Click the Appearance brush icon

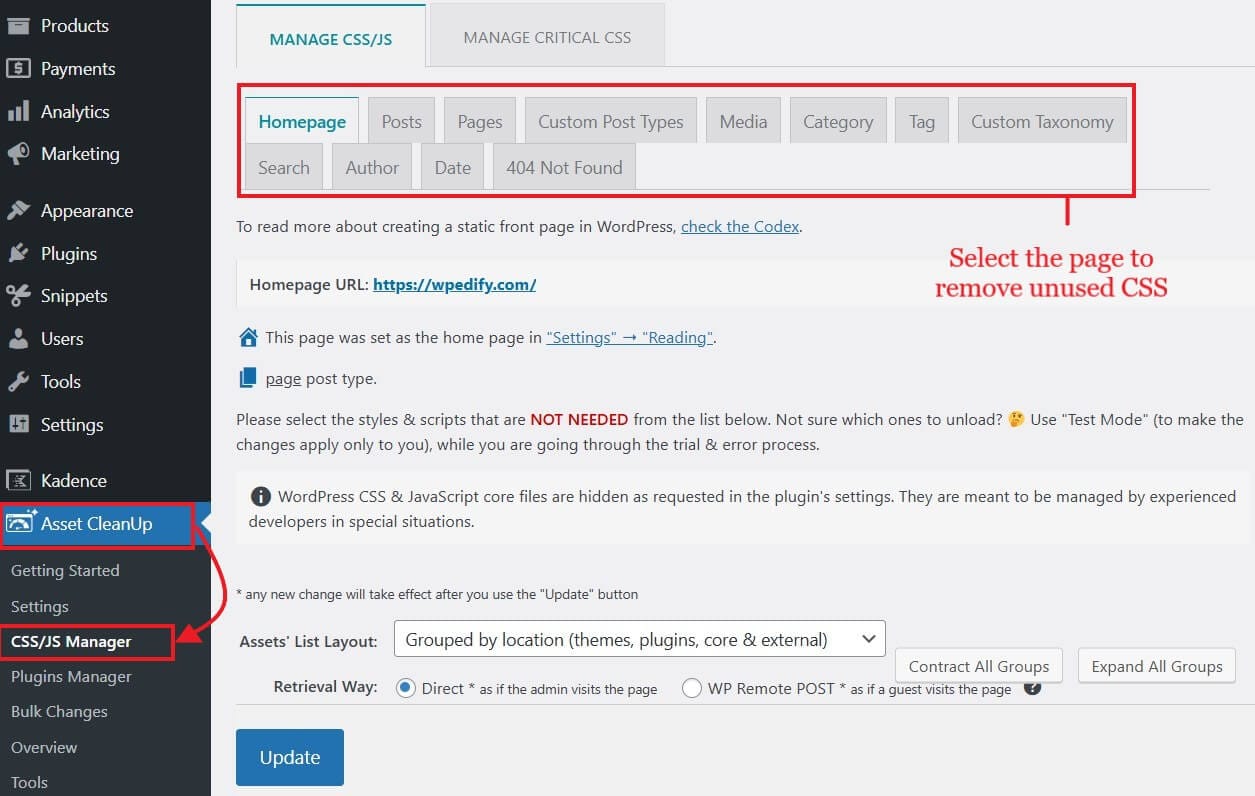coord(18,210)
